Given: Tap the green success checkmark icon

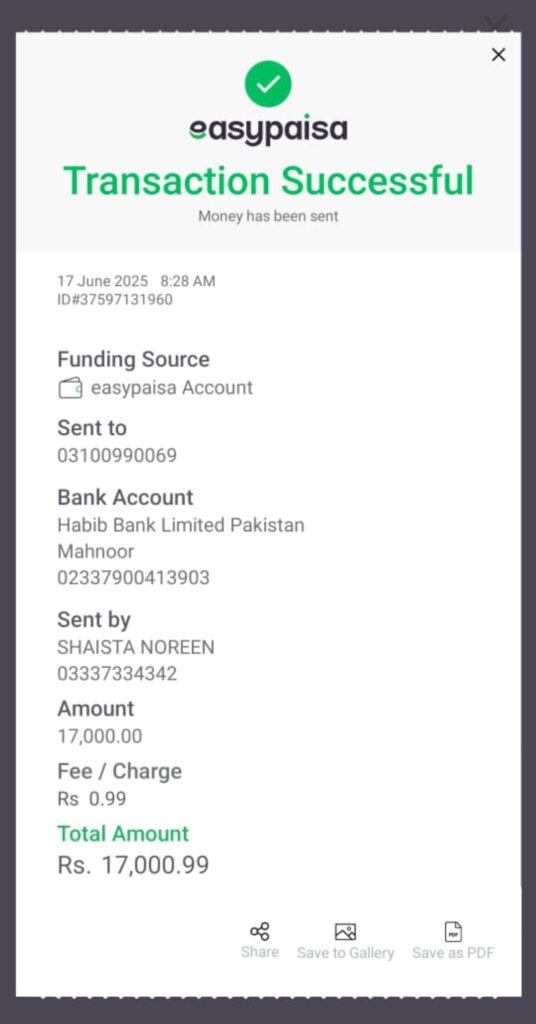Looking at the screenshot, I should click(x=268, y=84).
